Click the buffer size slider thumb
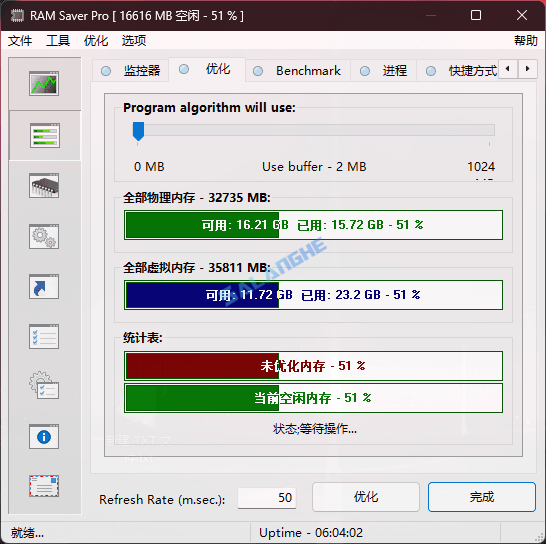 click(x=138, y=131)
